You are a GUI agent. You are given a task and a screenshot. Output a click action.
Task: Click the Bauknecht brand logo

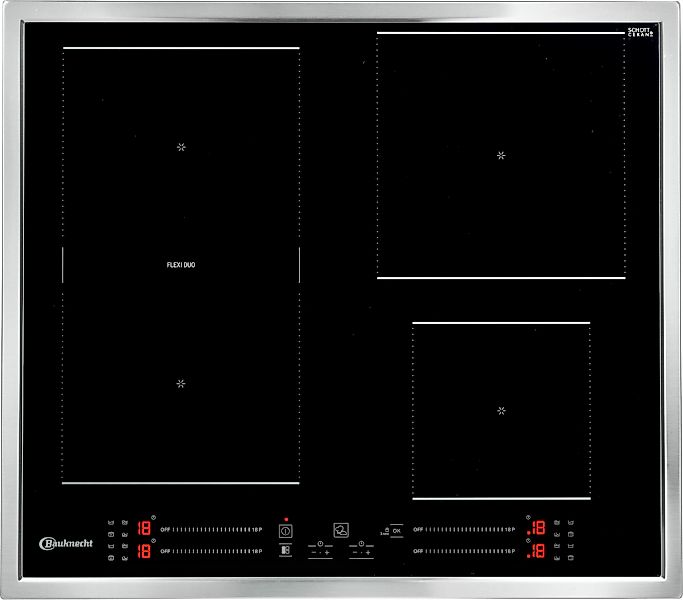66,543
